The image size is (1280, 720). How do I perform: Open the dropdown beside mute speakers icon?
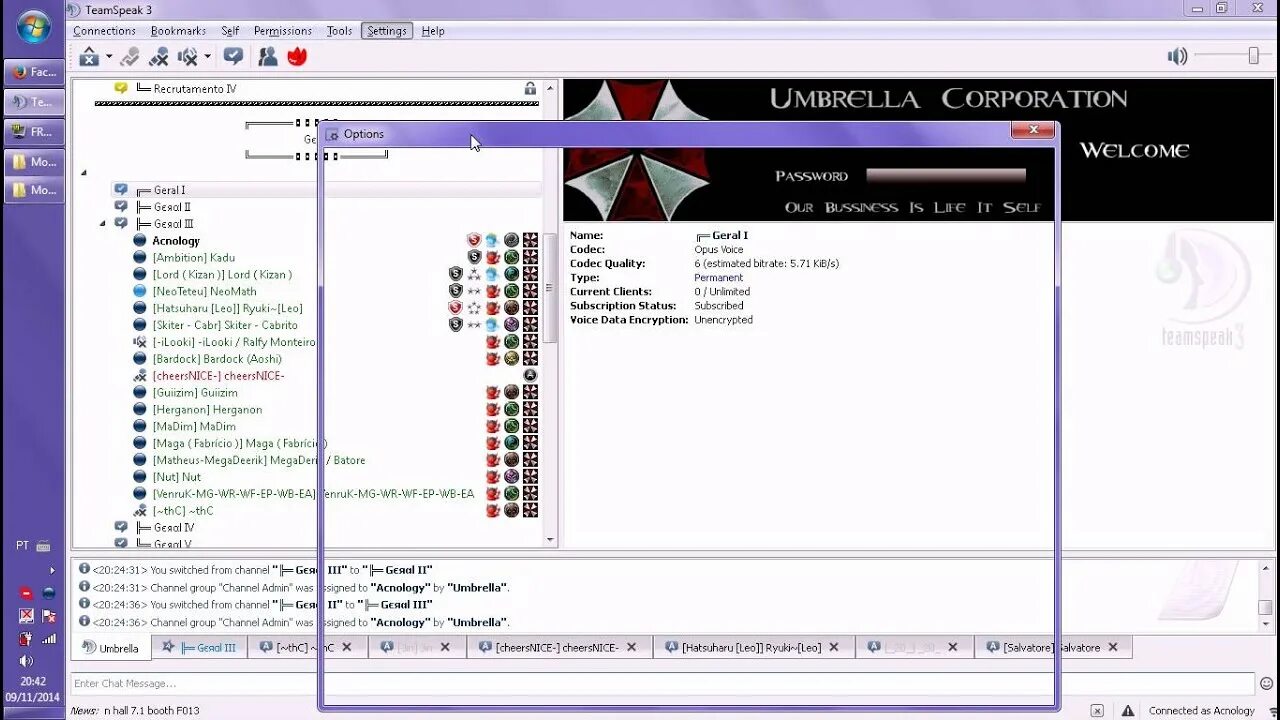(207, 57)
